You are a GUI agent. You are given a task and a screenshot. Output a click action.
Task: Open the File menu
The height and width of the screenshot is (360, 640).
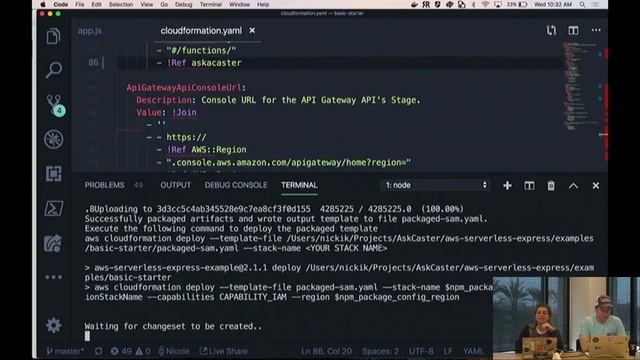[x=80, y=4]
